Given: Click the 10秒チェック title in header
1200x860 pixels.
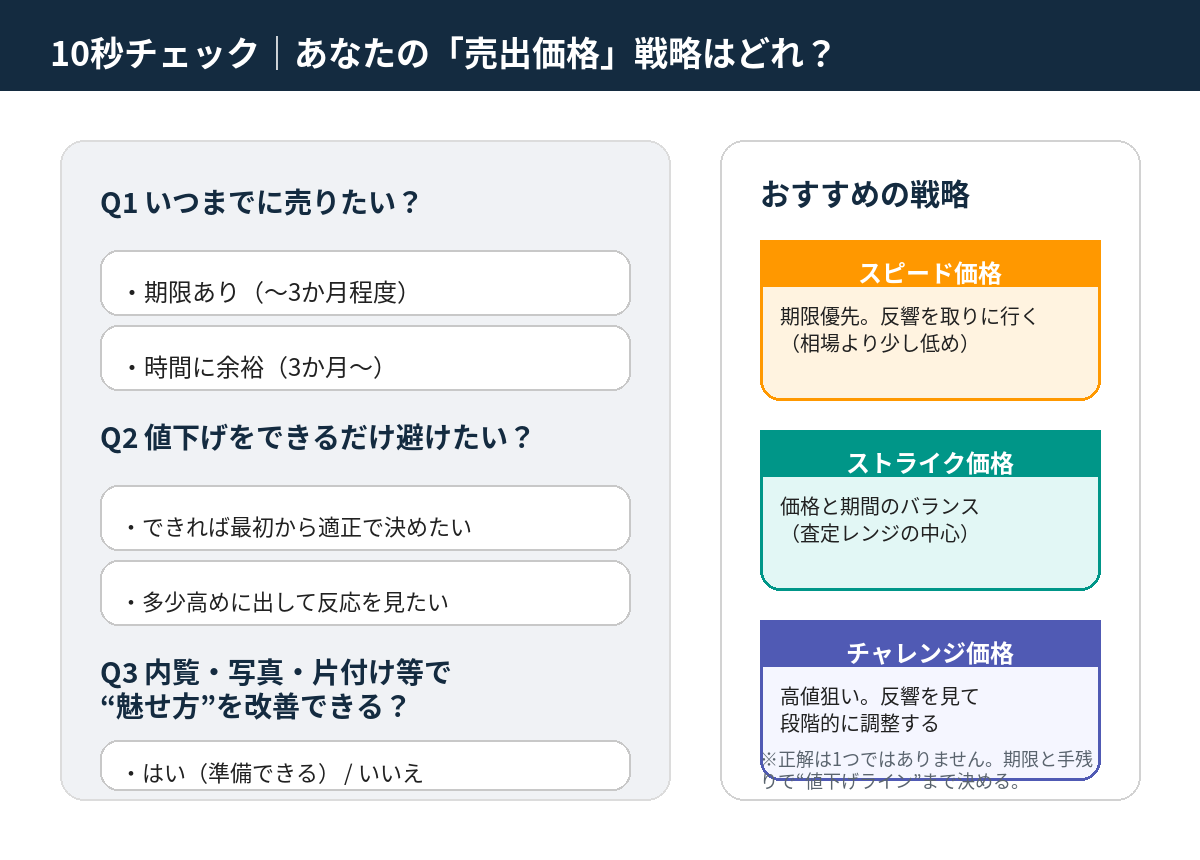Looking at the screenshot, I should click(155, 53).
